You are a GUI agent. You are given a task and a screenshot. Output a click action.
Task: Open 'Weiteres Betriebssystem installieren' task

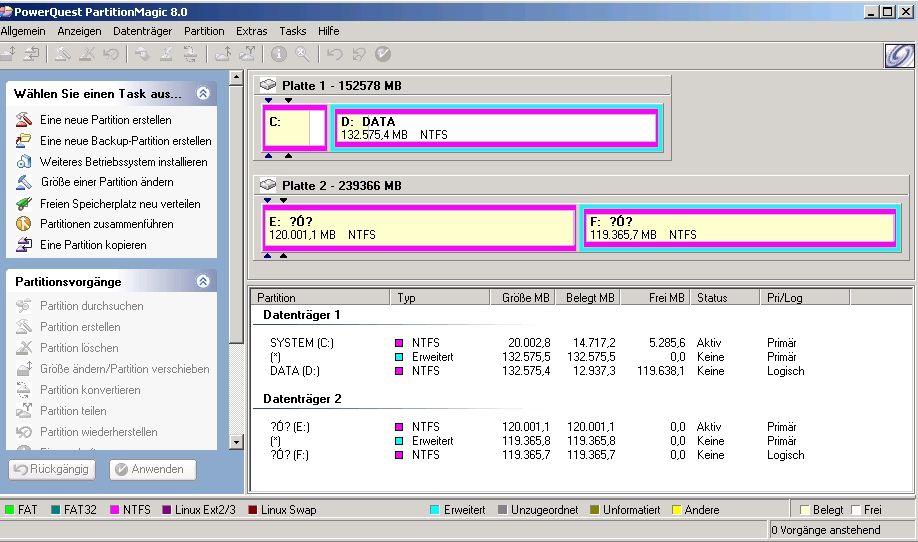(123, 162)
